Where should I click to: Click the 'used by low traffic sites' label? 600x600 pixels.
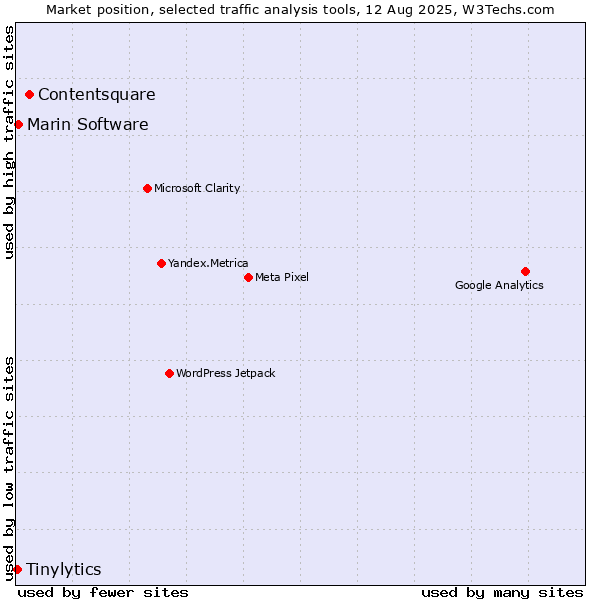coord(8,470)
